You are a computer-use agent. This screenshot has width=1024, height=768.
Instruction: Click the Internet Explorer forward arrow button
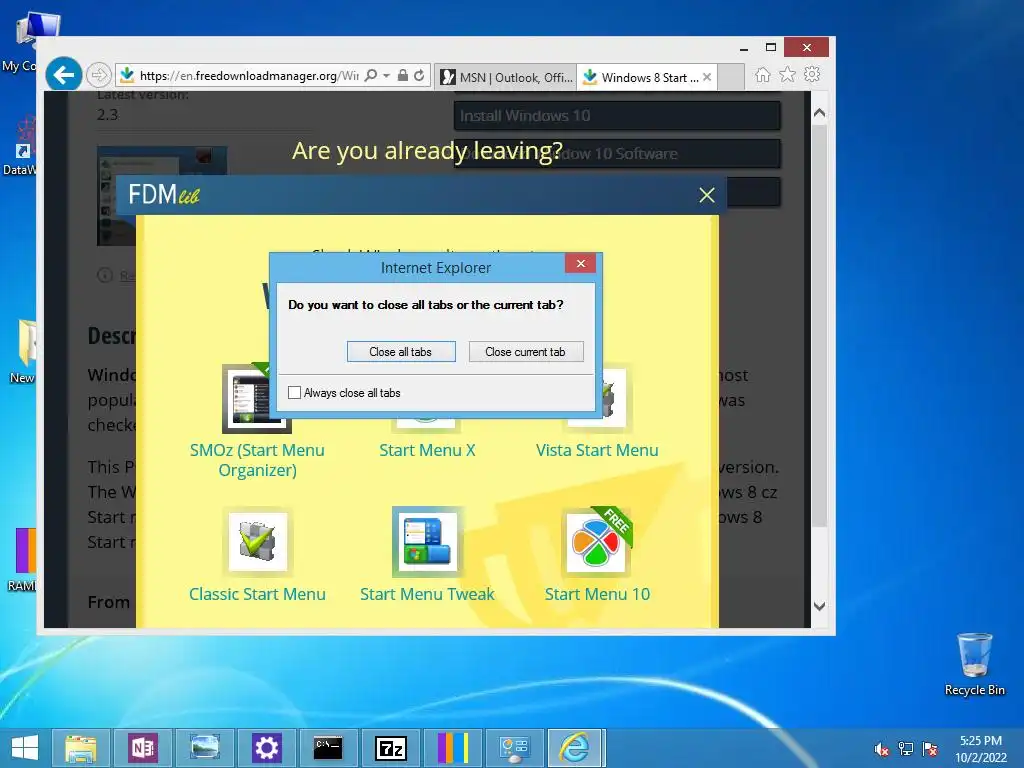point(99,75)
